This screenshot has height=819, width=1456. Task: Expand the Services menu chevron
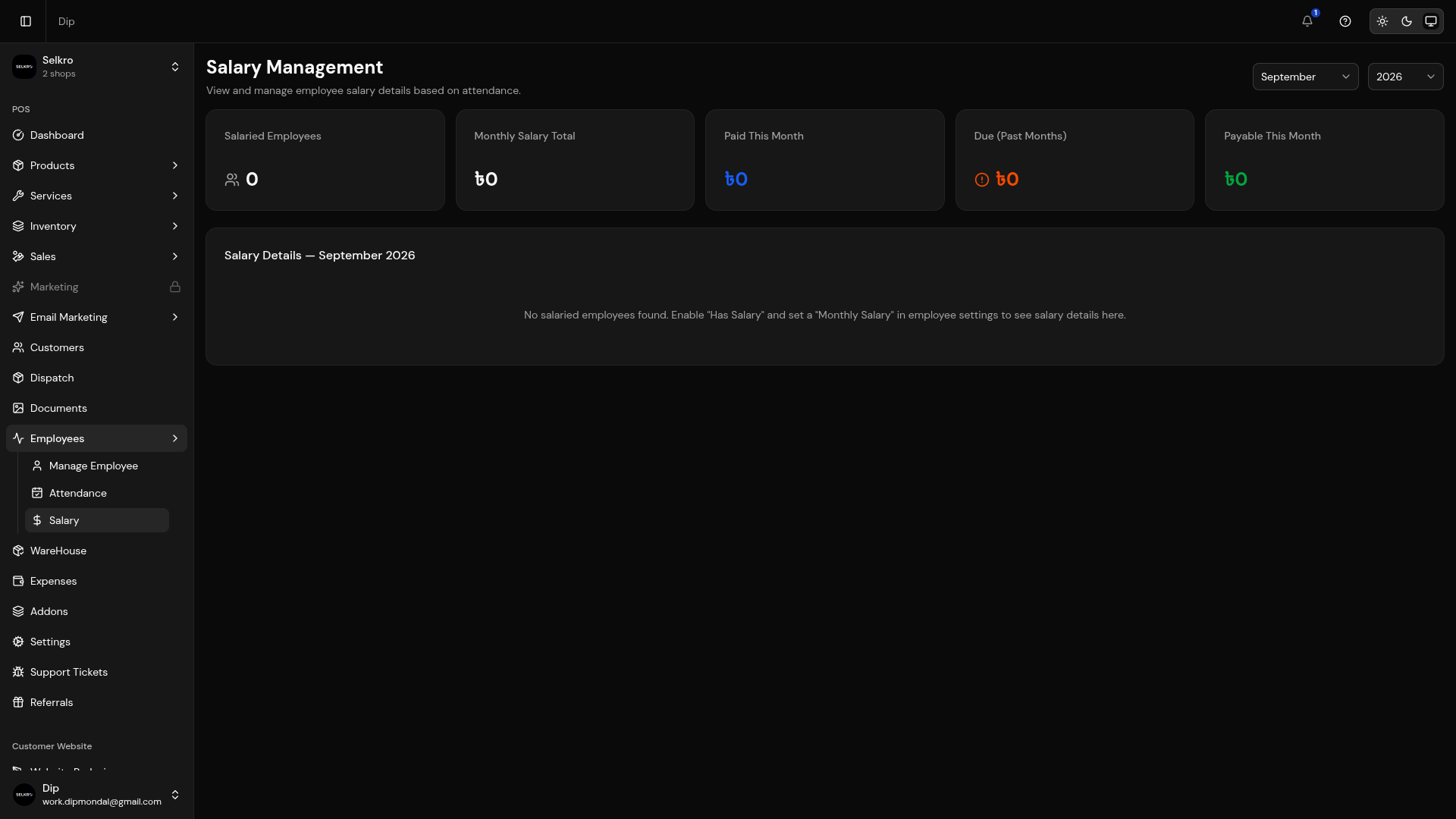pyautogui.click(x=175, y=196)
